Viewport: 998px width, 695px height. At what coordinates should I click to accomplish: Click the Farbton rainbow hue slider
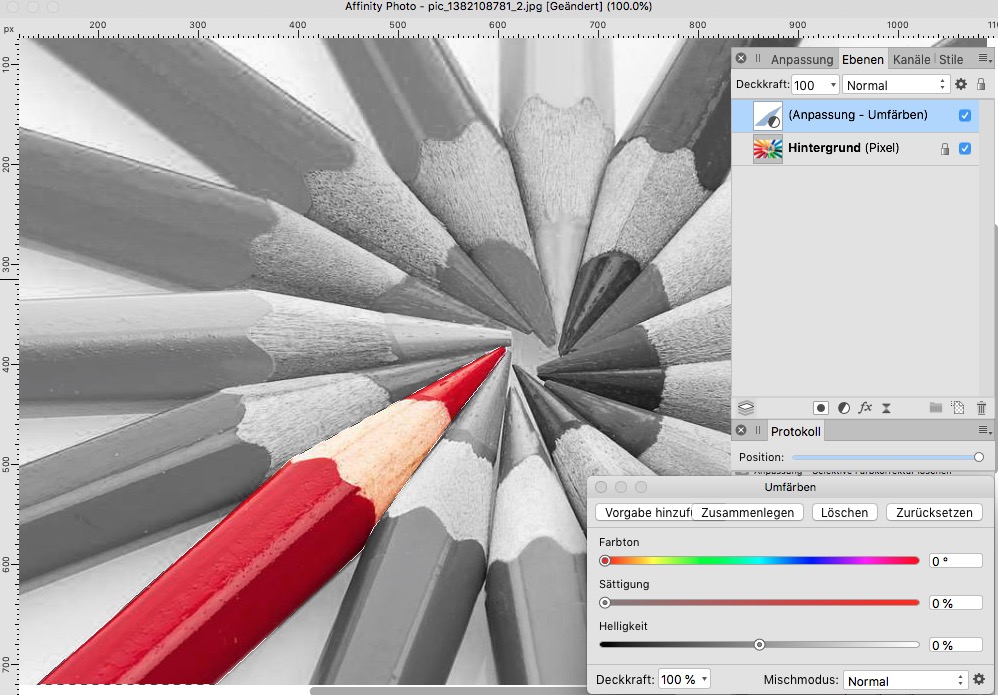point(760,561)
